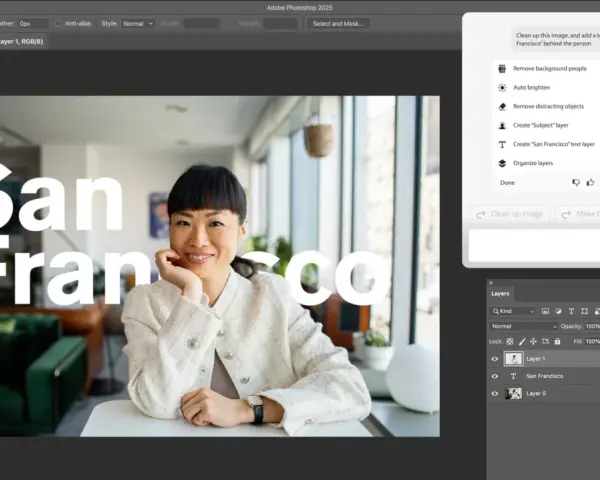The image size is (600, 480).
Task: Click the eraser icon beside Remove distracting objects
Action: tap(502, 106)
